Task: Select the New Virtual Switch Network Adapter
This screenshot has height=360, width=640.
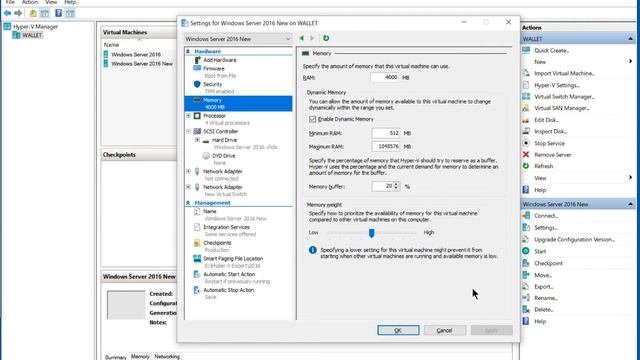Action: (x=222, y=187)
